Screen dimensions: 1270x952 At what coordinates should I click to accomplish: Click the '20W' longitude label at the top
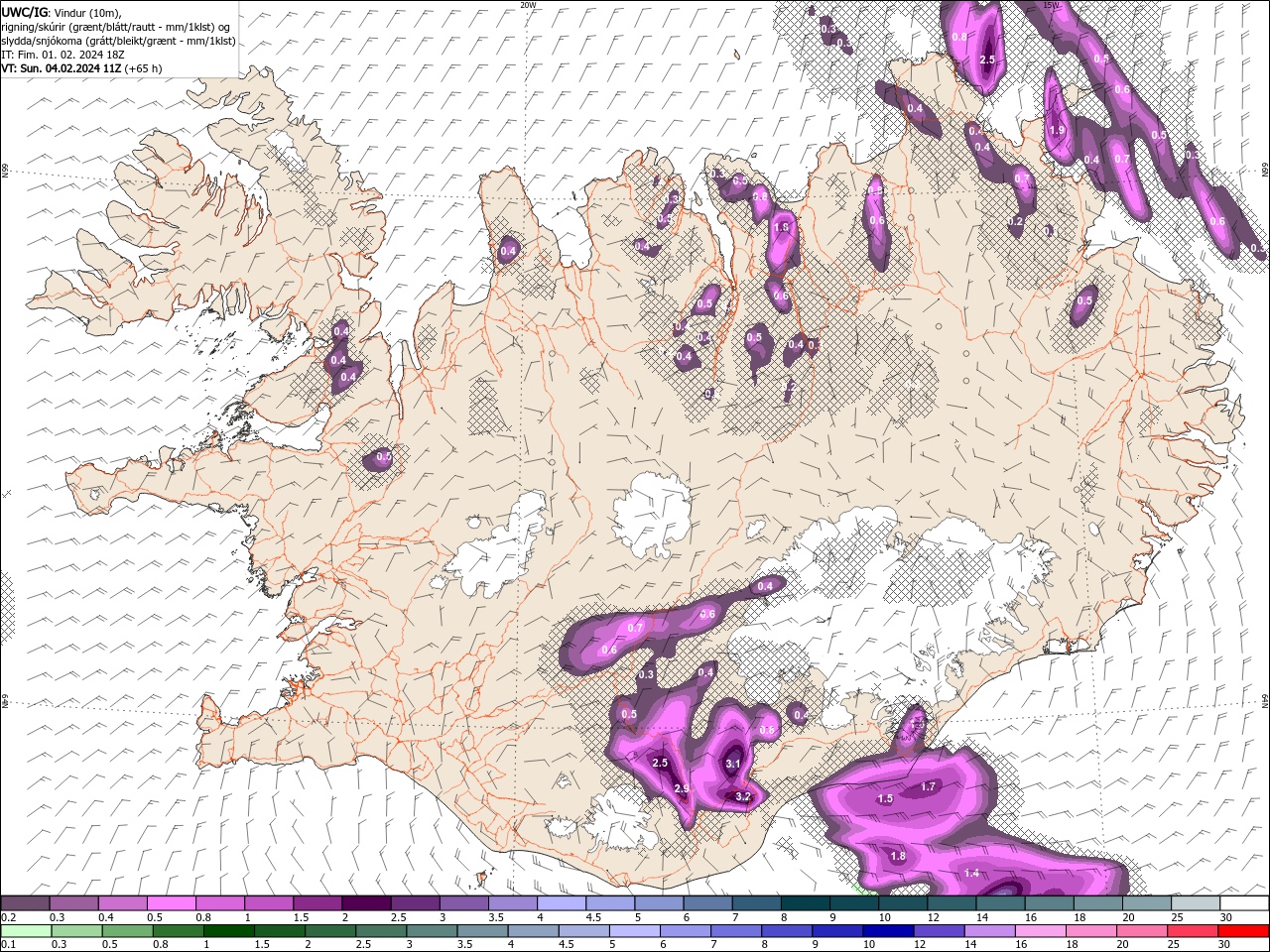click(528, 5)
